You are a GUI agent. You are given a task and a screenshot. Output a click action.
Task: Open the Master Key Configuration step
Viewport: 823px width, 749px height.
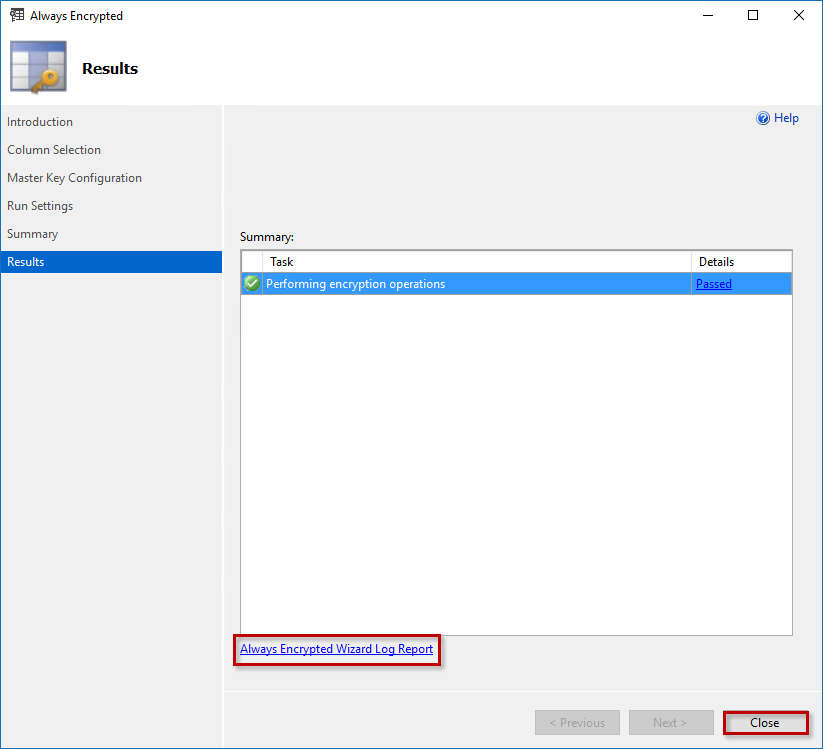pos(75,178)
